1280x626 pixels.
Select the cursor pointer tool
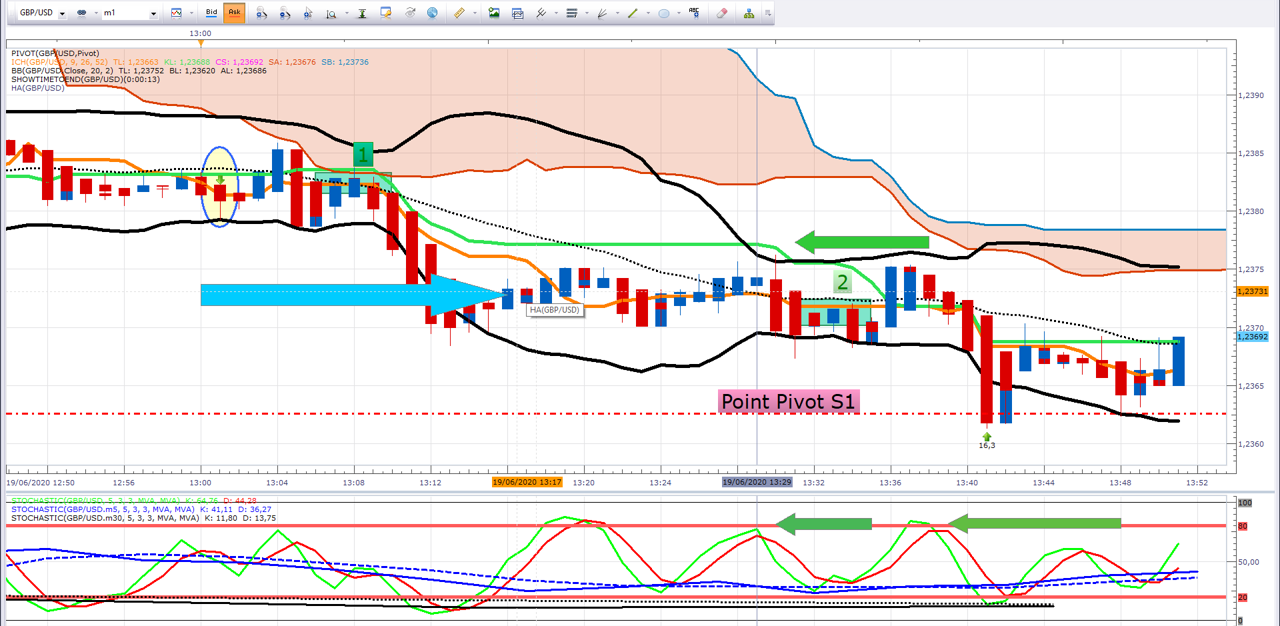[308, 14]
